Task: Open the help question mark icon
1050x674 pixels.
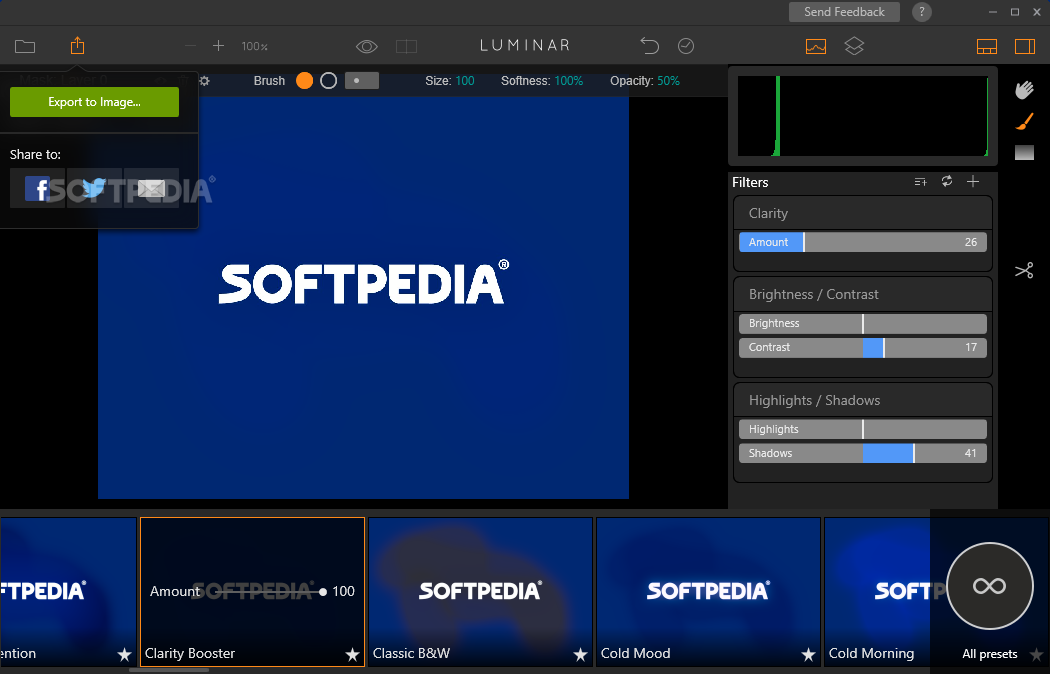Action: pos(922,12)
